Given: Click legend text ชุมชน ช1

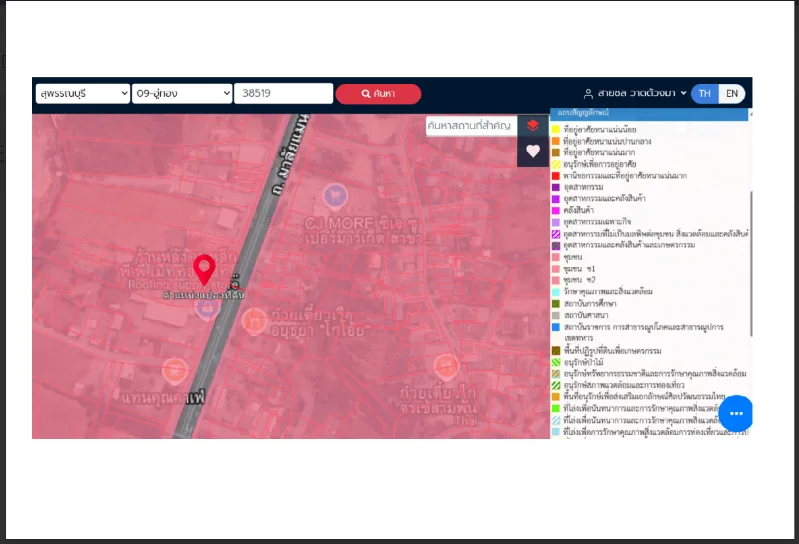Looking at the screenshot, I should (x=579, y=268).
